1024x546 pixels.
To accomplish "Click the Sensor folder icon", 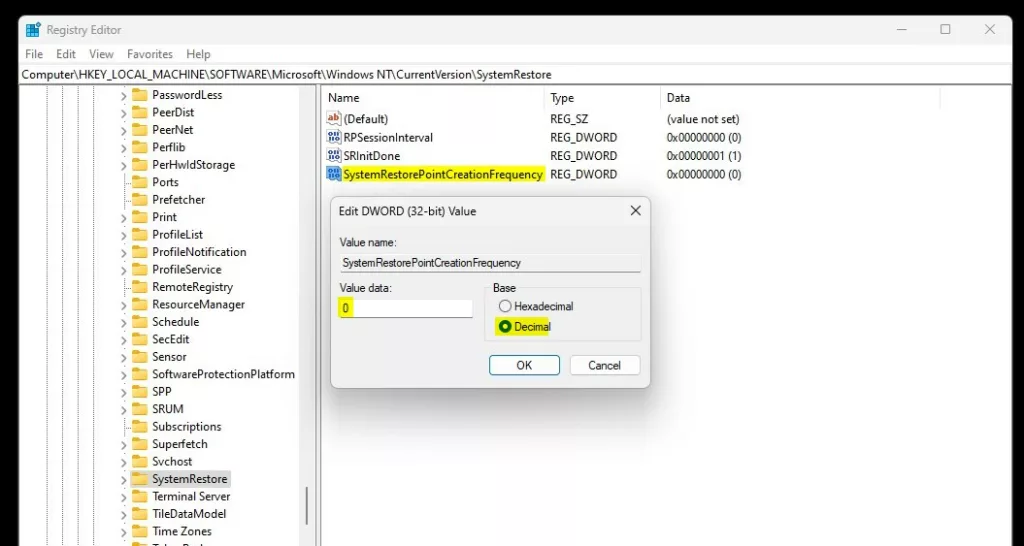I will point(140,357).
